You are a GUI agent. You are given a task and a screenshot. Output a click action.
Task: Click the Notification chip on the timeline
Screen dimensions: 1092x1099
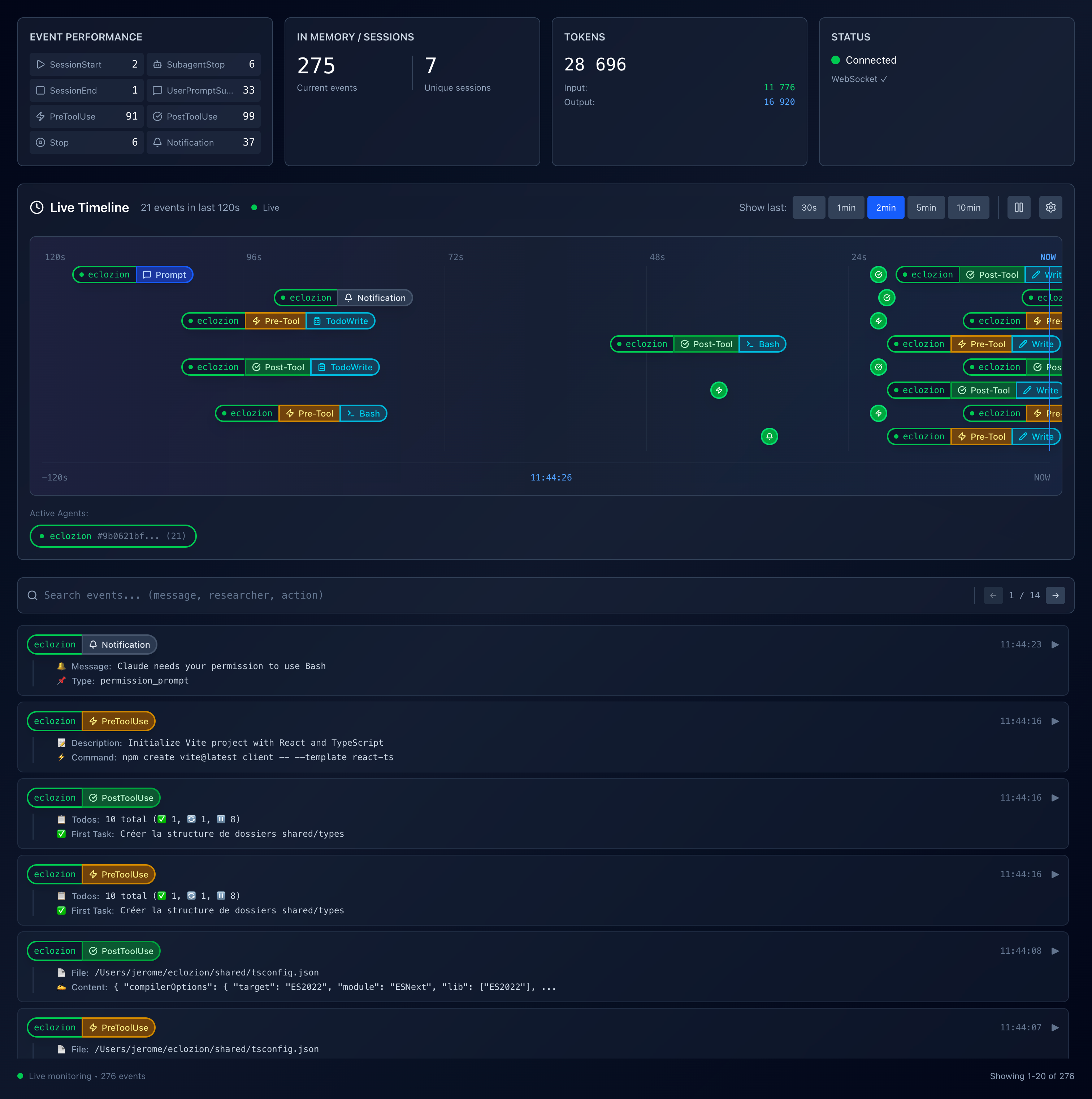[343, 297]
